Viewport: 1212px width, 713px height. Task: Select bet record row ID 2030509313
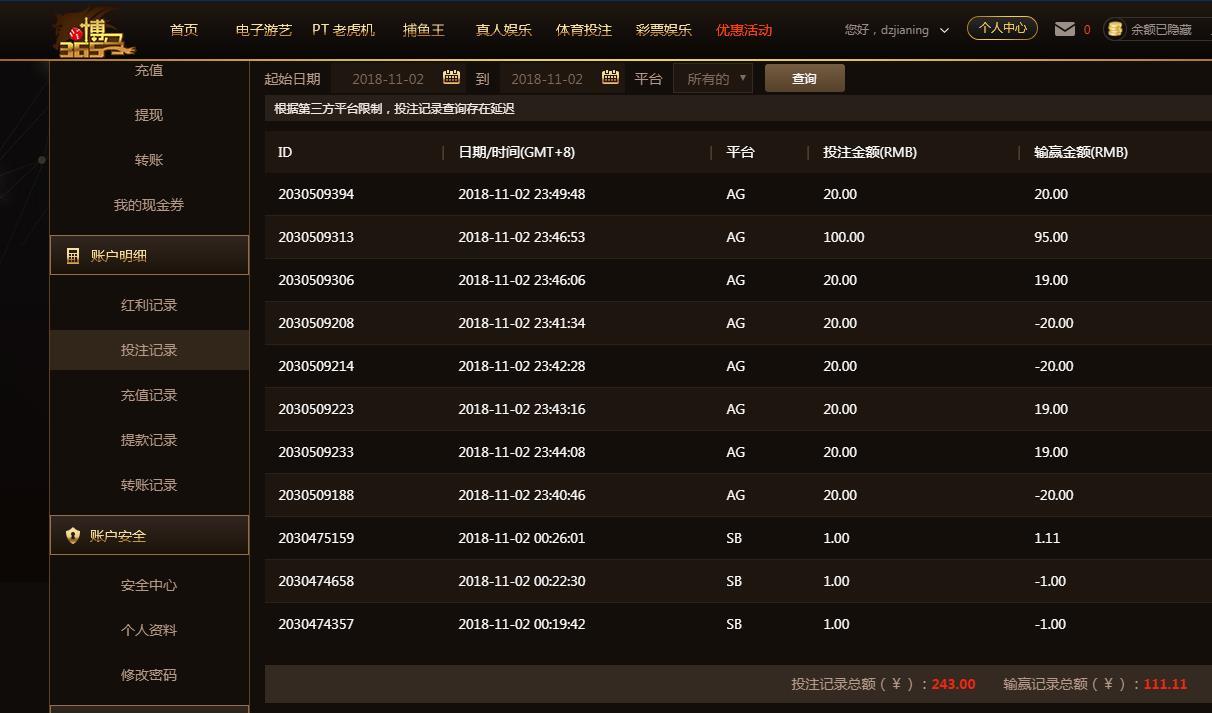(x=316, y=237)
